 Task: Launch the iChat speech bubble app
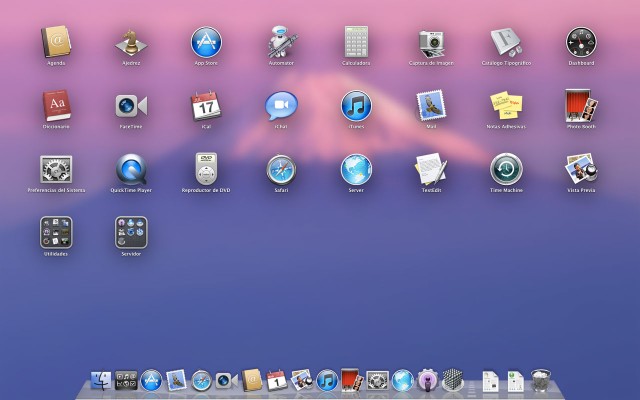point(281,106)
